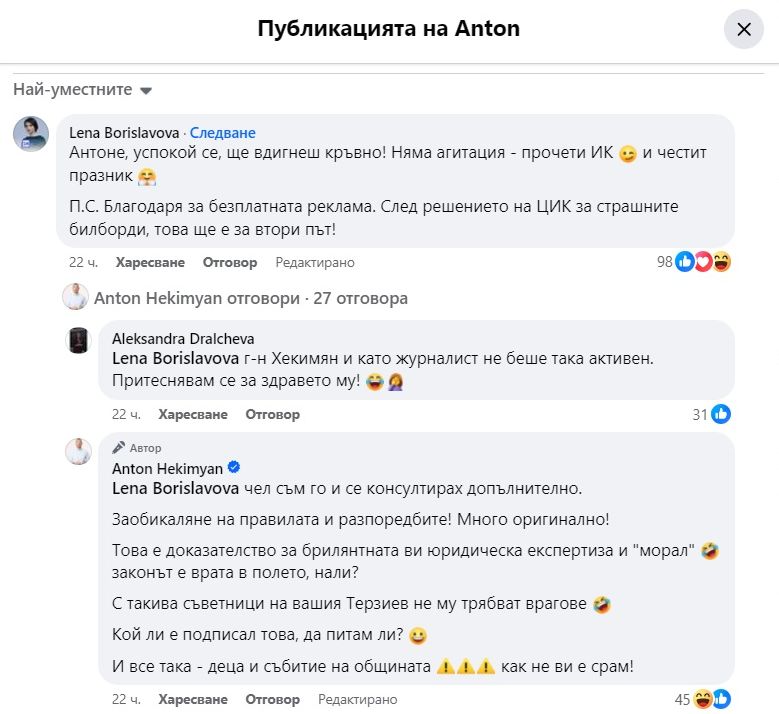Viewport: 779px width, 714px height.
Task: Click the verified badge beside Anton Hekimyan
Action: pos(234,468)
